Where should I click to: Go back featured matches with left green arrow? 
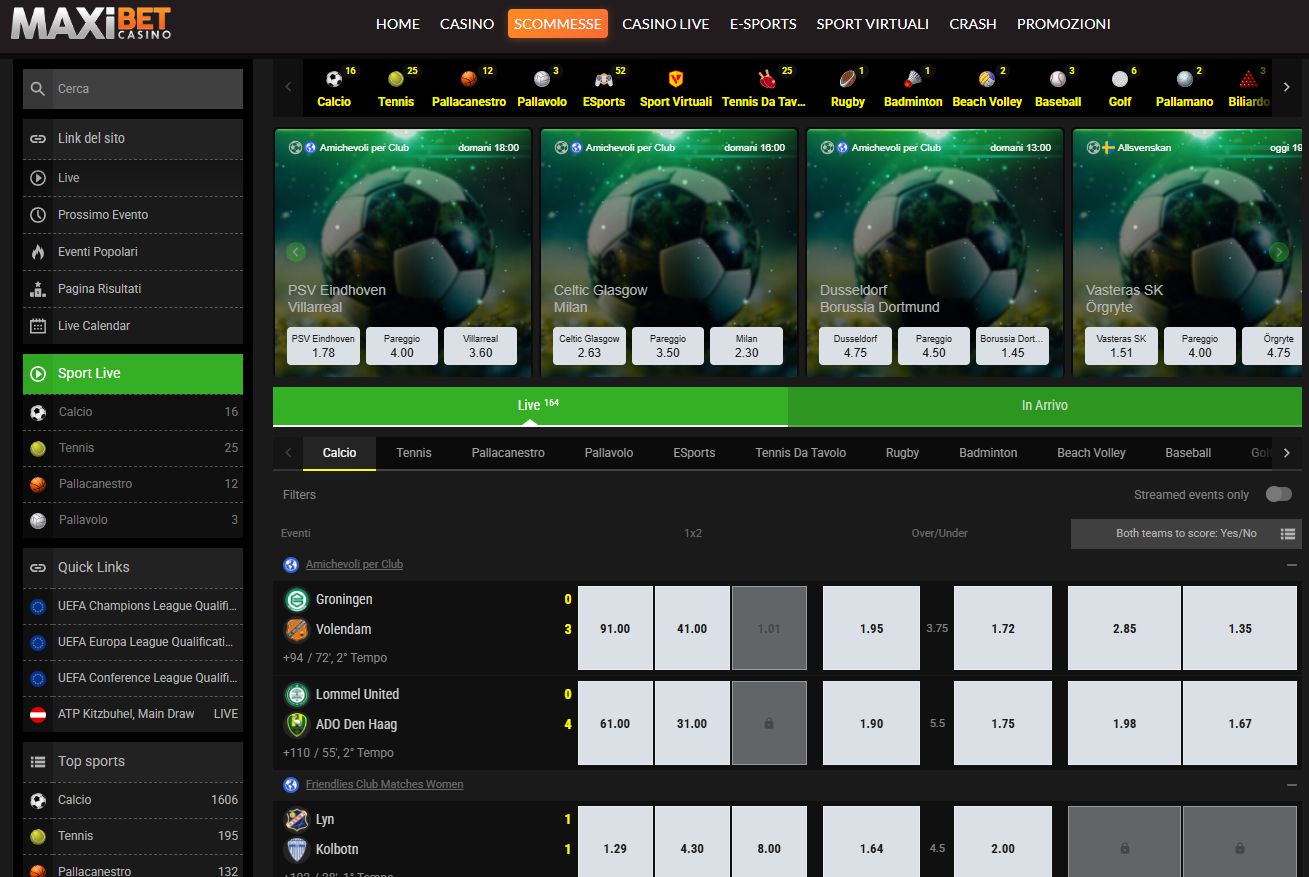click(x=295, y=252)
